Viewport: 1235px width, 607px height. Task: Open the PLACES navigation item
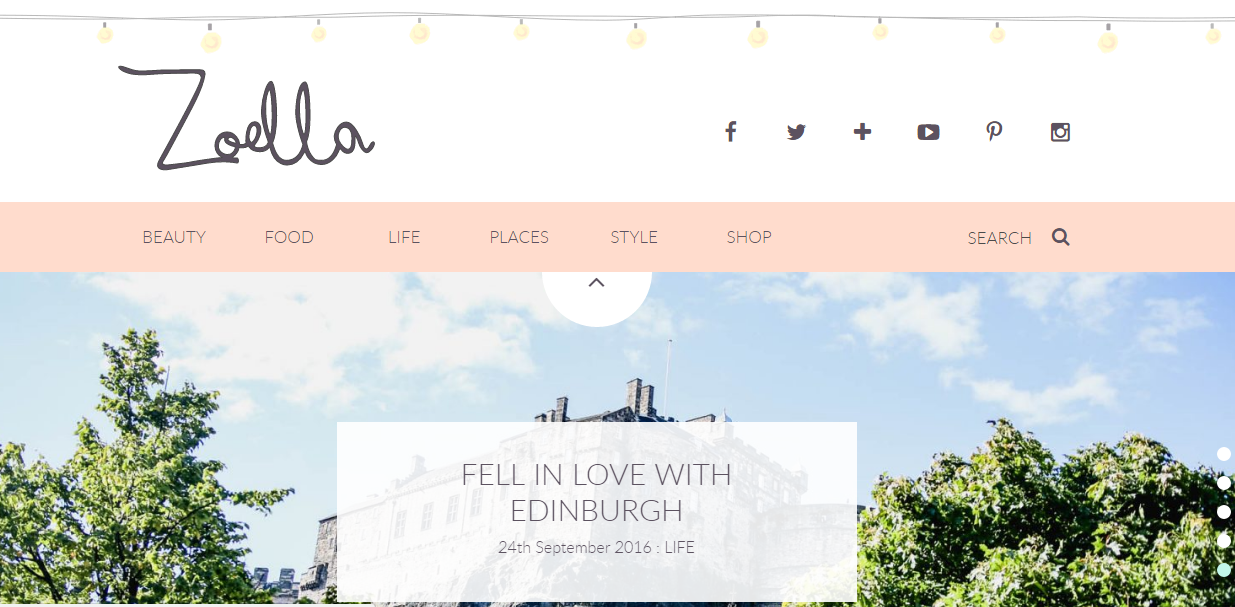[519, 237]
